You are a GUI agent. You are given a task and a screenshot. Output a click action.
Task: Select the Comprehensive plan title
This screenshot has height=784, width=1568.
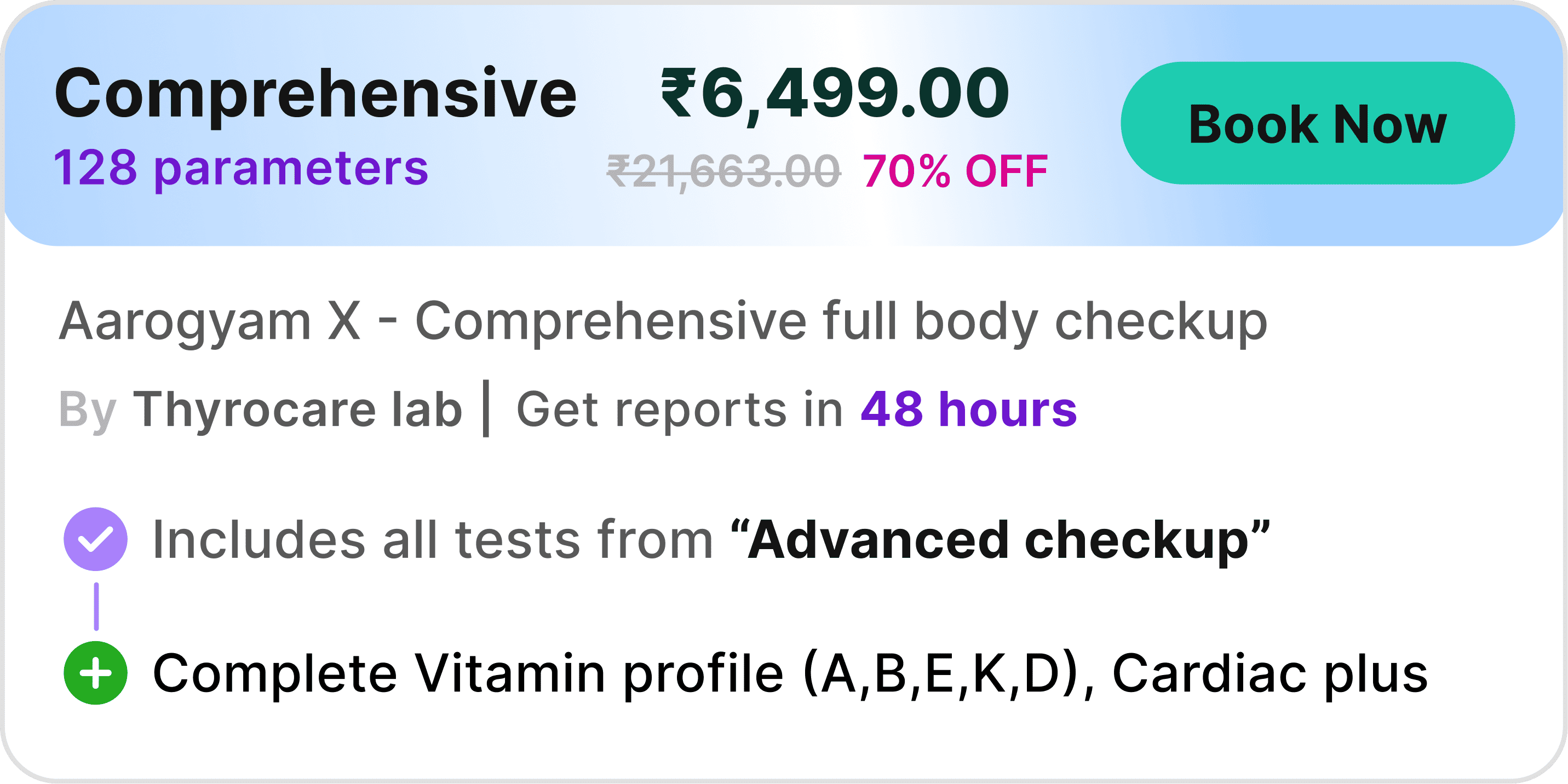coord(315,94)
